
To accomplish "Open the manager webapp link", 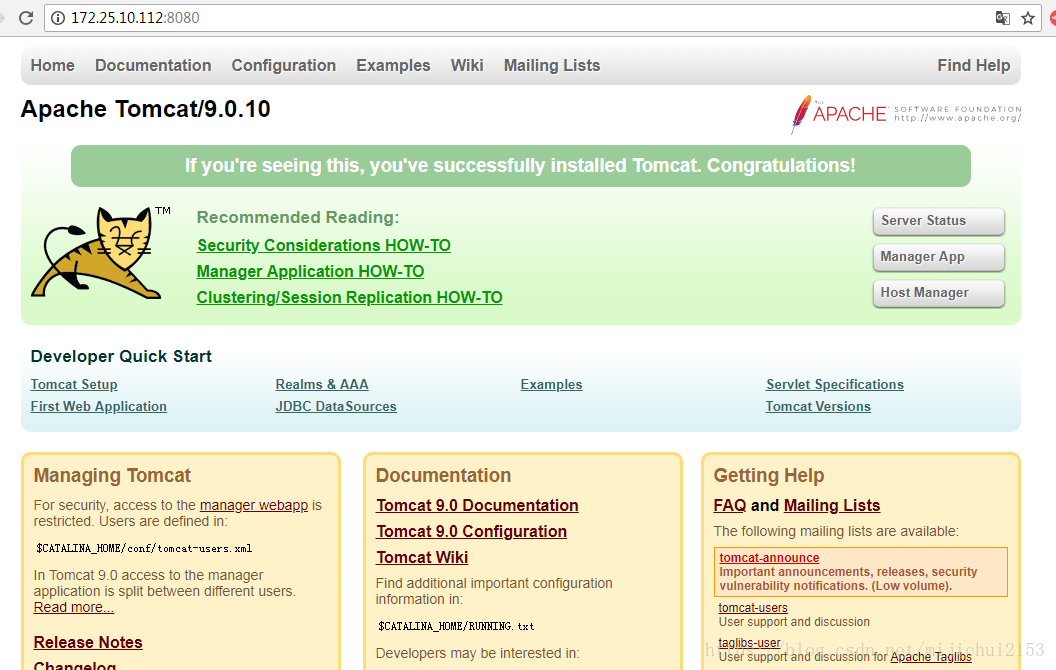I will pos(254,505).
